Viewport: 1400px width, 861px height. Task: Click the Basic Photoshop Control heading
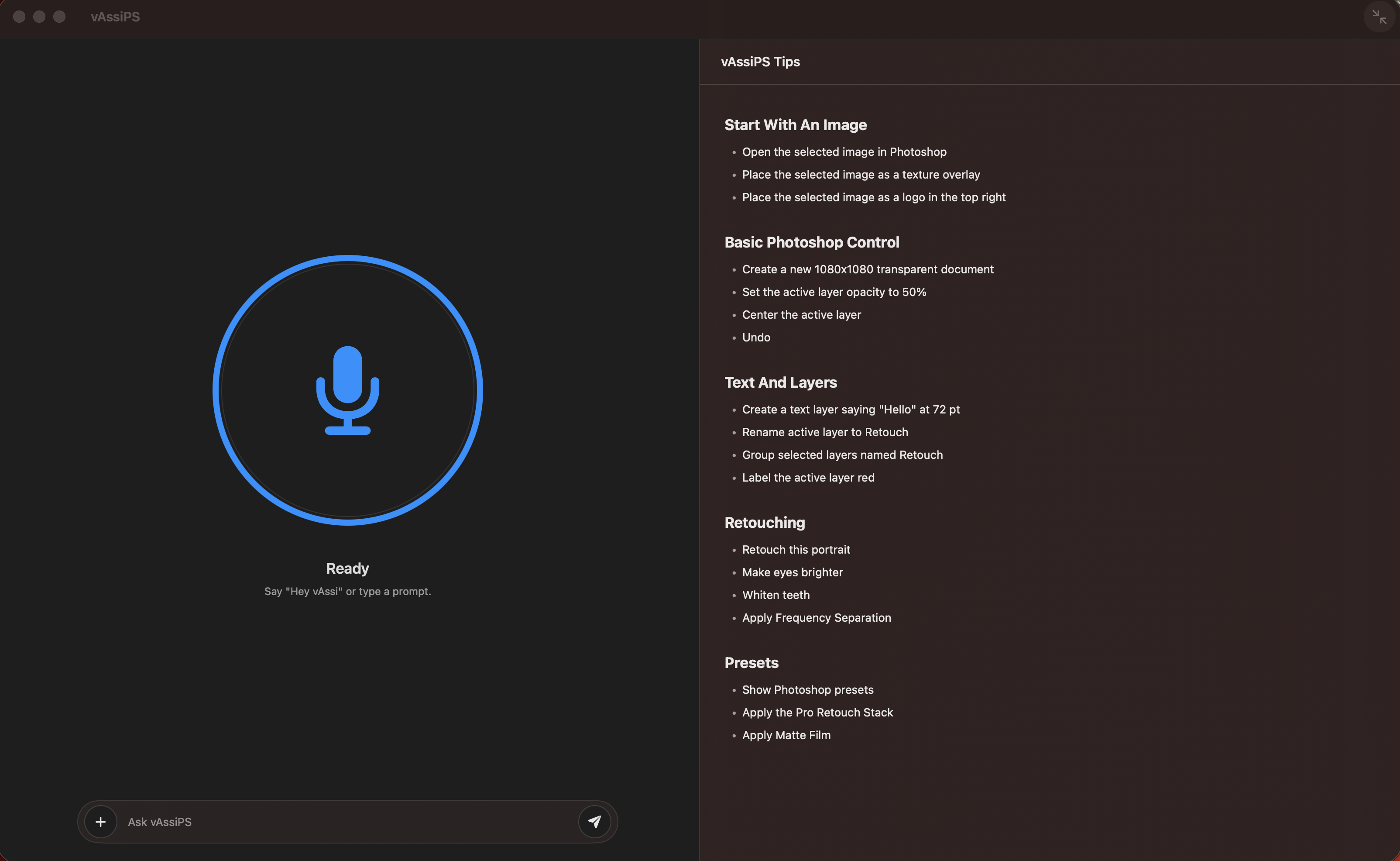point(812,242)
